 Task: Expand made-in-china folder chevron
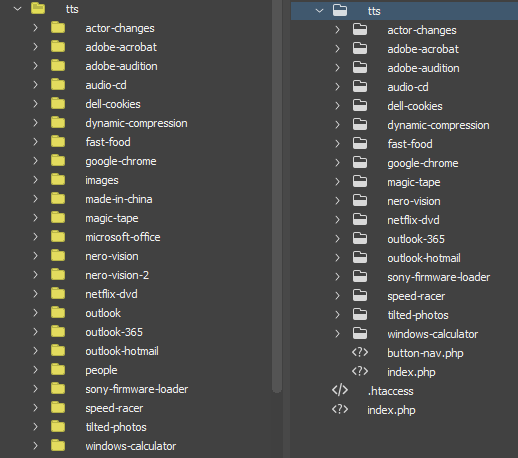coord(35,199)
